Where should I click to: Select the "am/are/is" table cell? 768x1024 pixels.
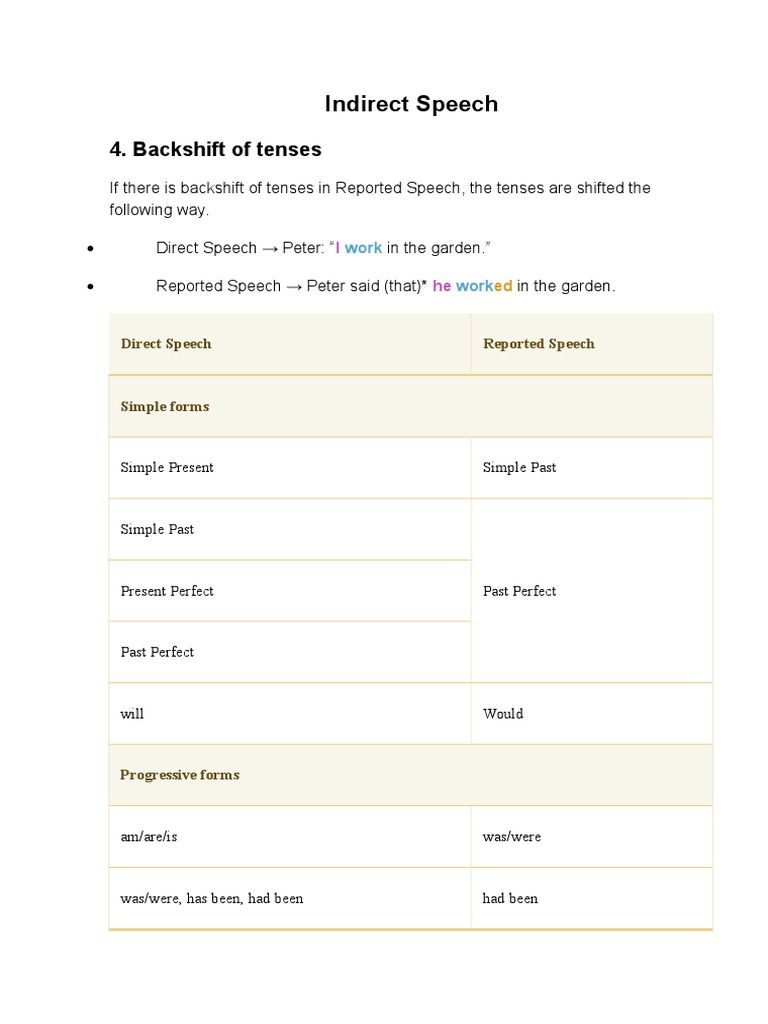149,837
